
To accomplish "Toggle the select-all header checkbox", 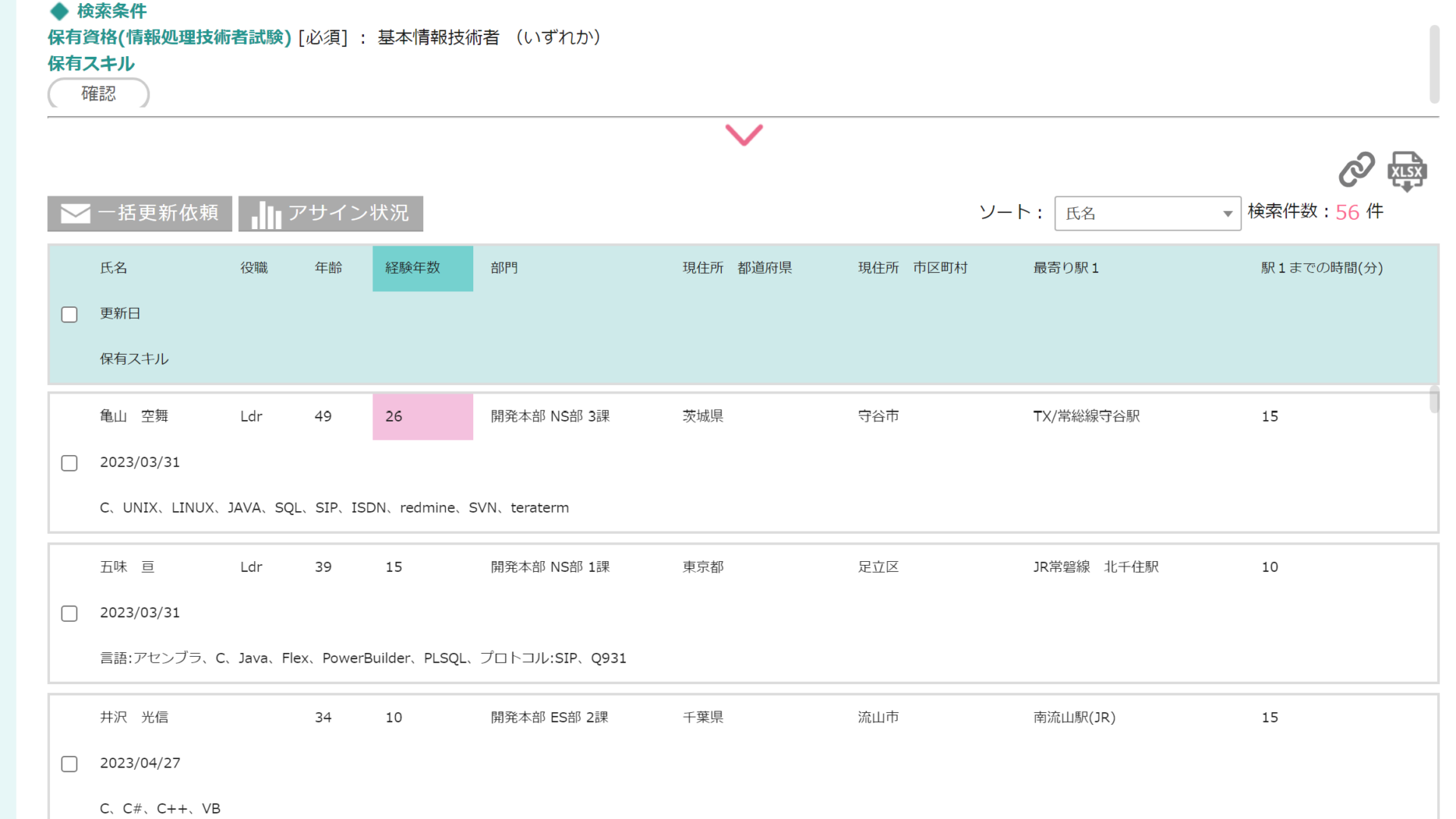I will (69, 314).
